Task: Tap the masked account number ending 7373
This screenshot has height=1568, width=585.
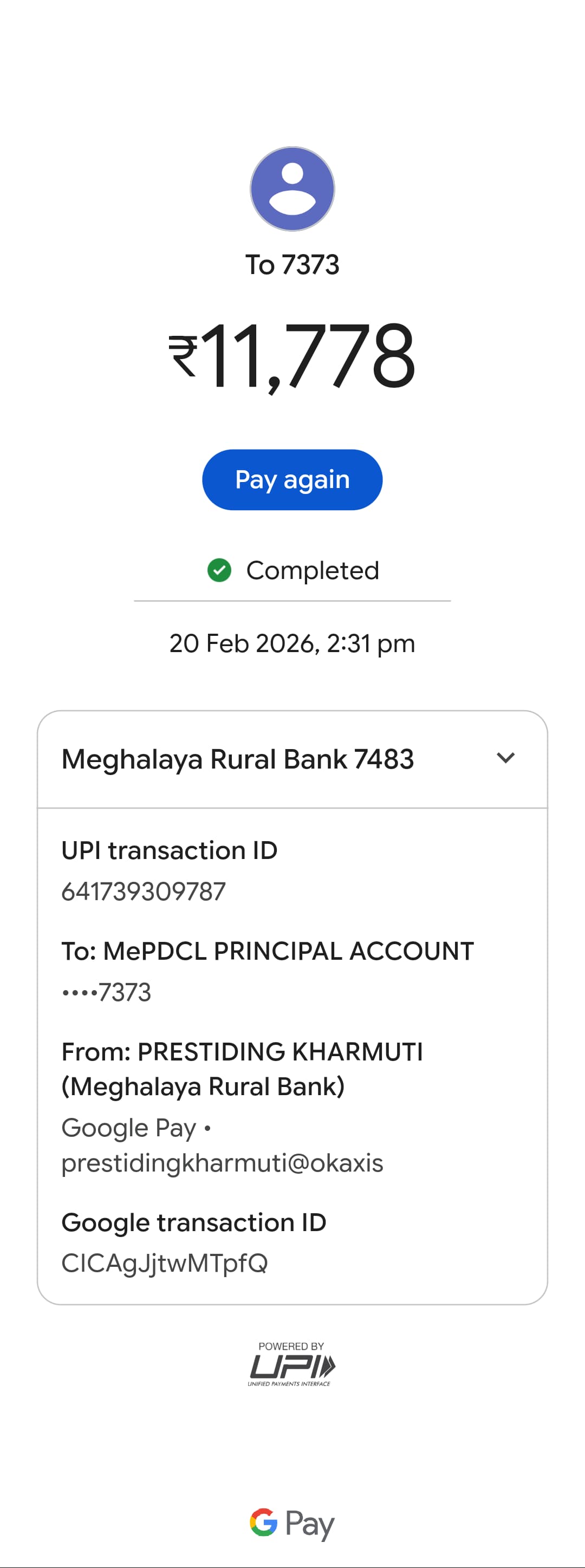Action: [107, 992]
